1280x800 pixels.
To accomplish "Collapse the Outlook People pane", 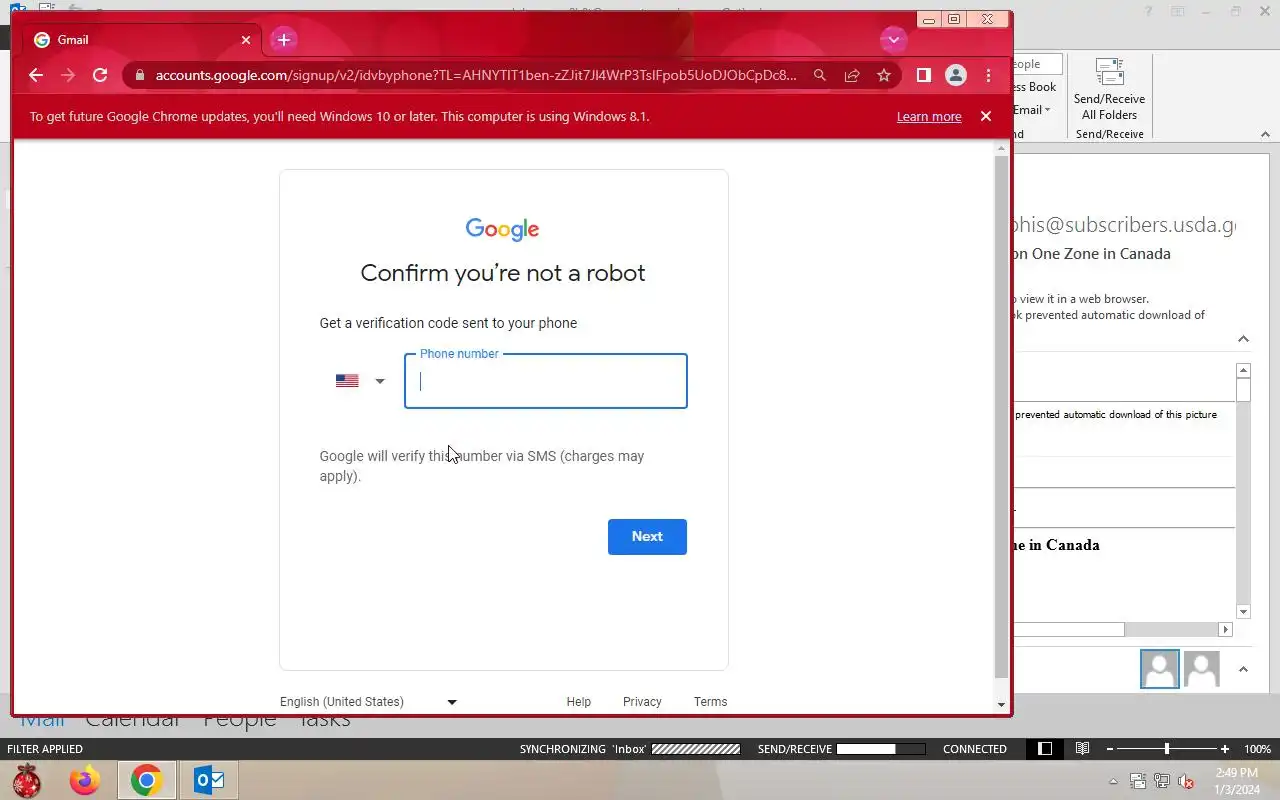I will 1243,669.
